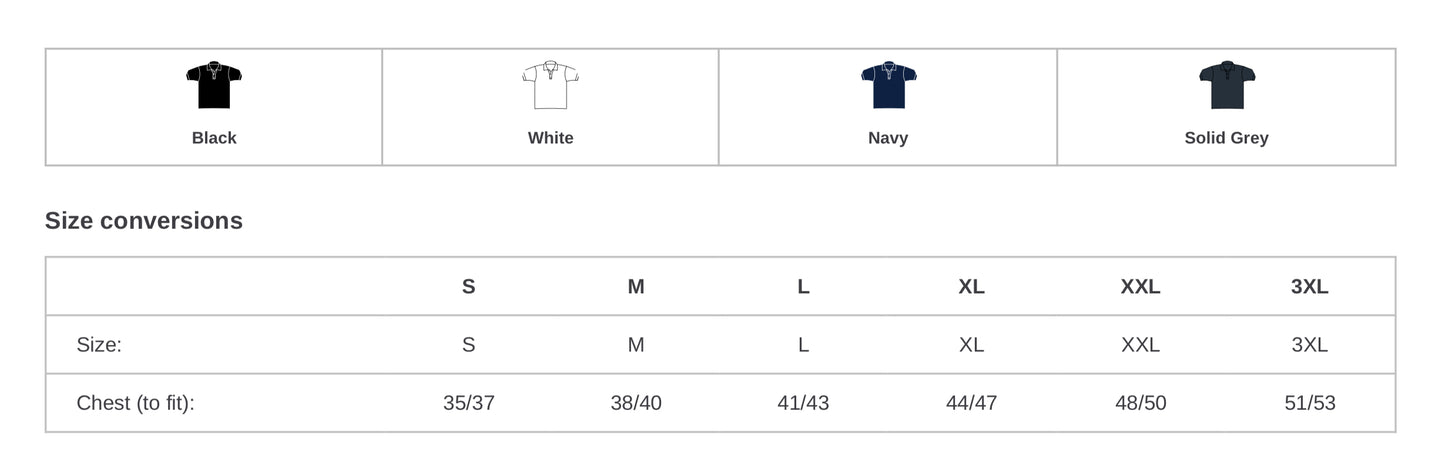Viewport: 1445px width, 462px height.
Task: Select the bold XL column header
Action: [971, 287]
